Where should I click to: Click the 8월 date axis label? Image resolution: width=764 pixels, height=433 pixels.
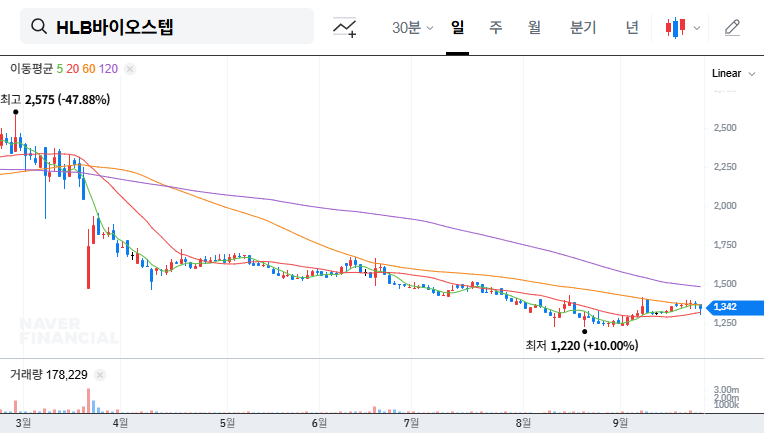click(x=523, y=423)
